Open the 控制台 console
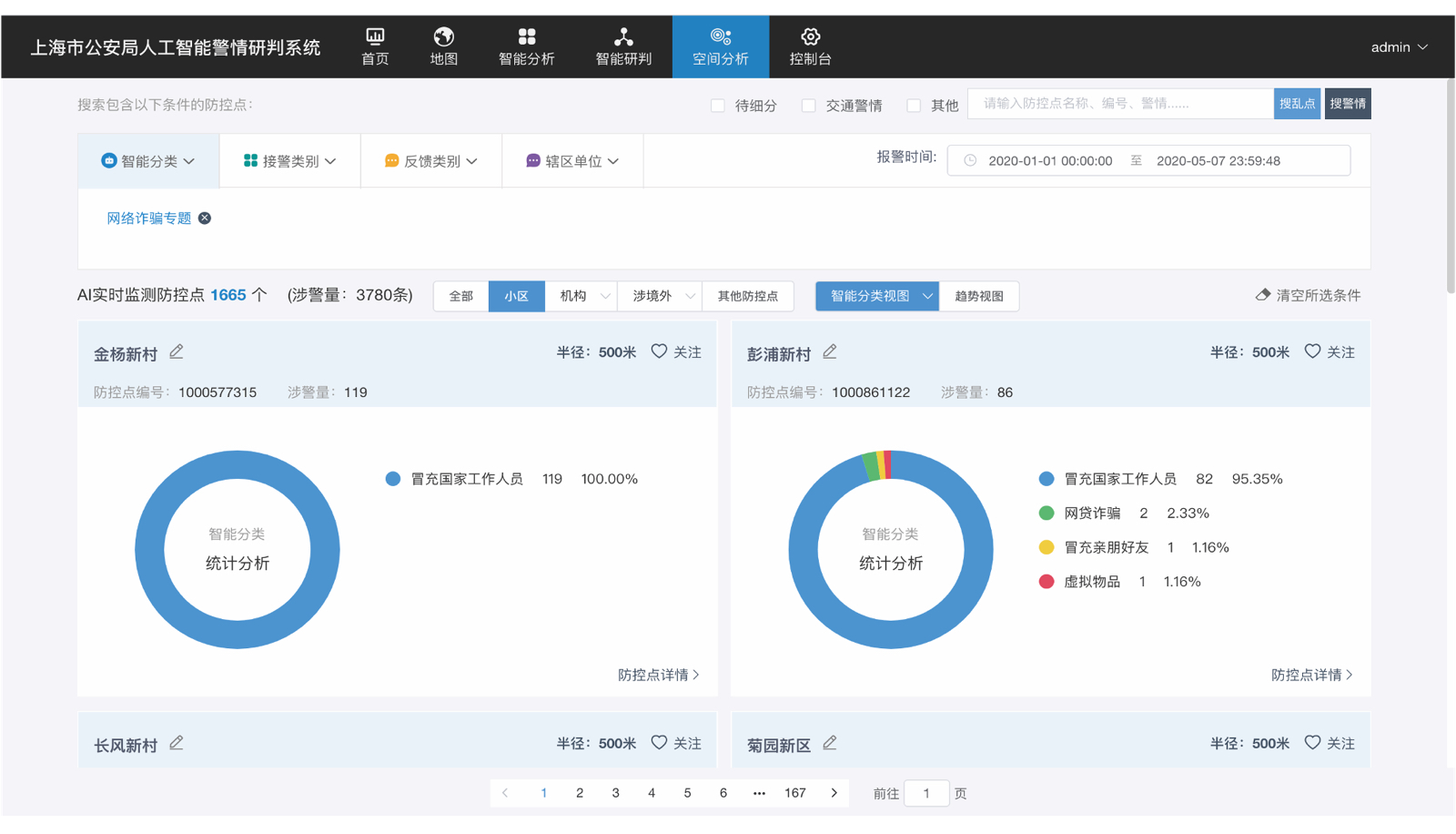 [x=810, y=46]
